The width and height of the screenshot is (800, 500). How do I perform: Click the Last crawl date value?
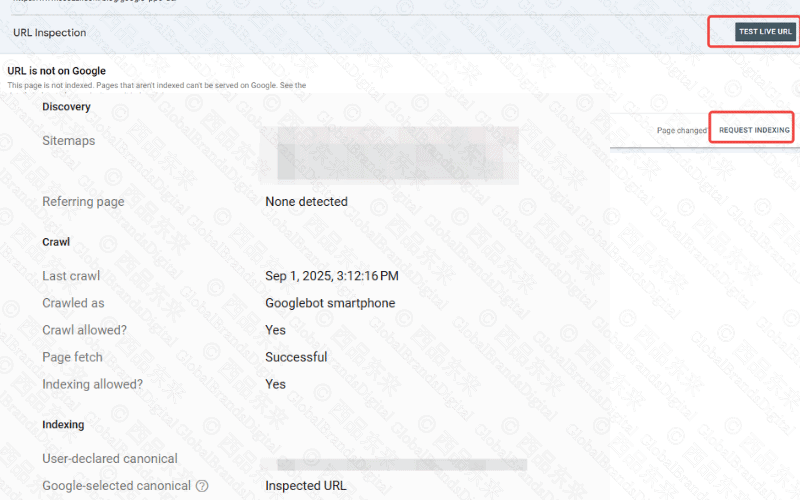(331, 276)
